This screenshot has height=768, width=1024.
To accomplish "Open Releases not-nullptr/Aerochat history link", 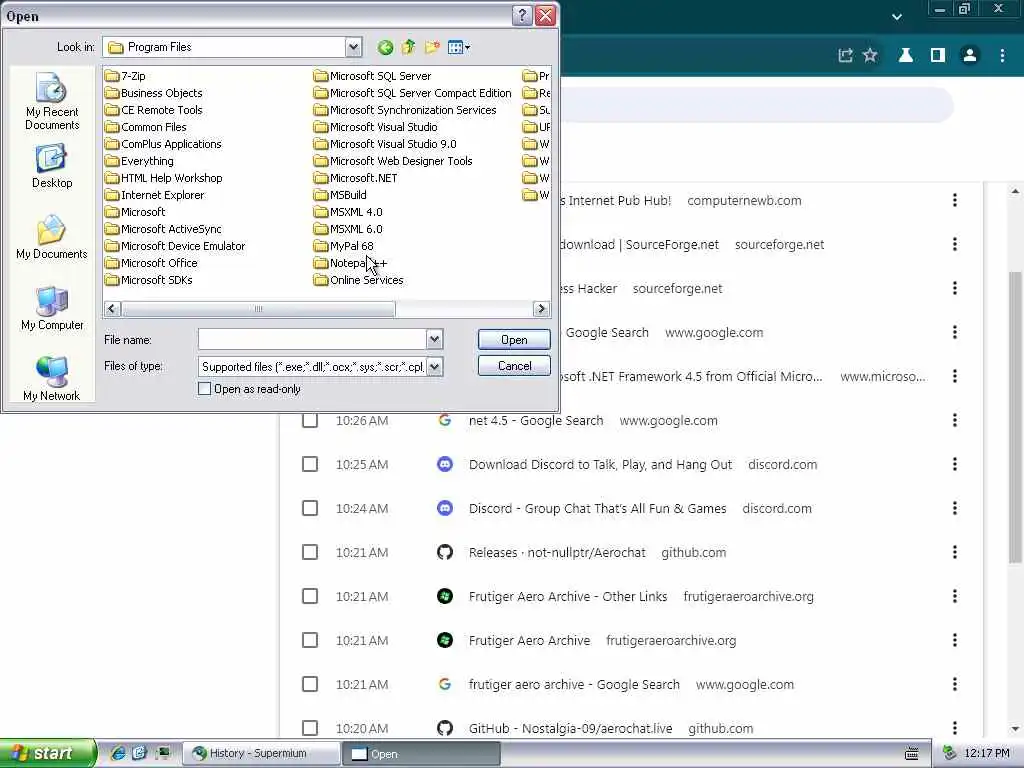I will tap(557, 552).
